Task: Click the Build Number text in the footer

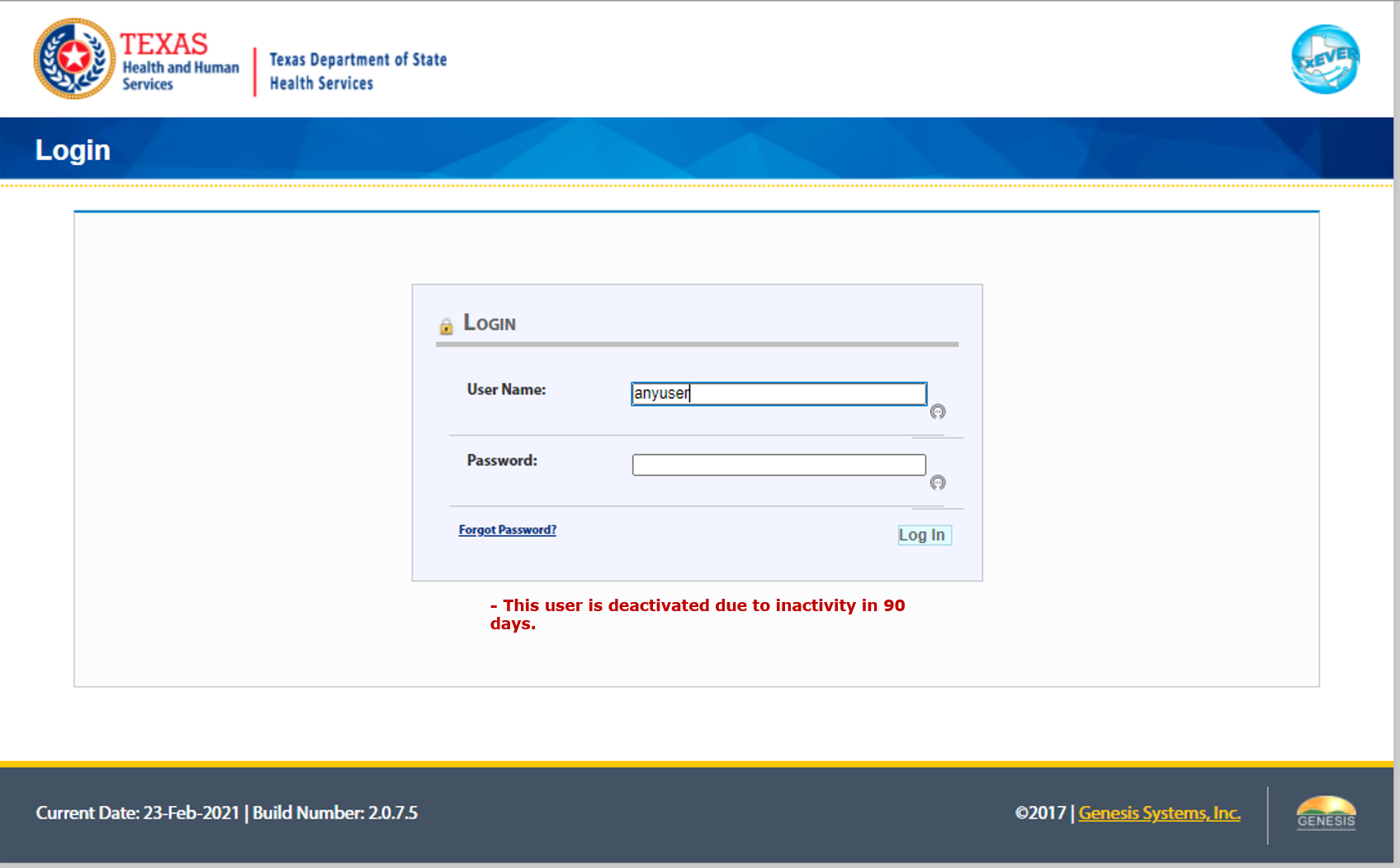Action: (x=335, y=813)
